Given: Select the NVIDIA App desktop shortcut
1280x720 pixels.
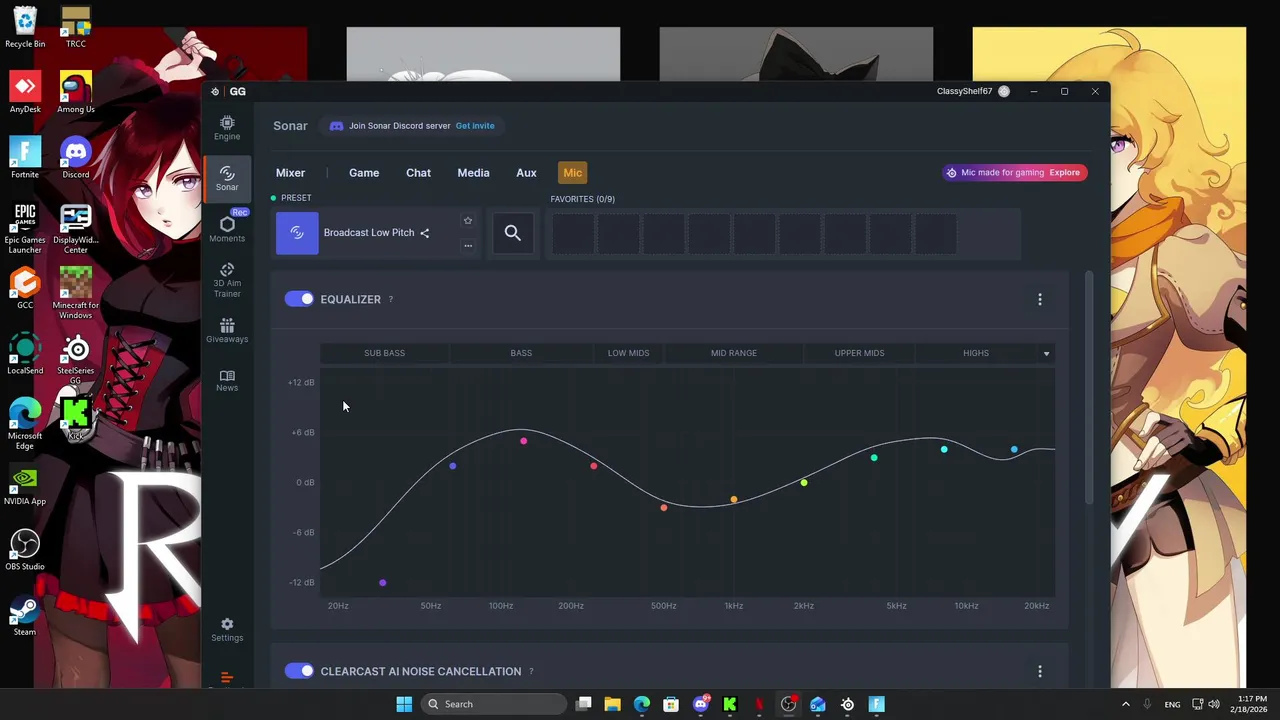Looking at the screenshot, I should click(25, 485).
